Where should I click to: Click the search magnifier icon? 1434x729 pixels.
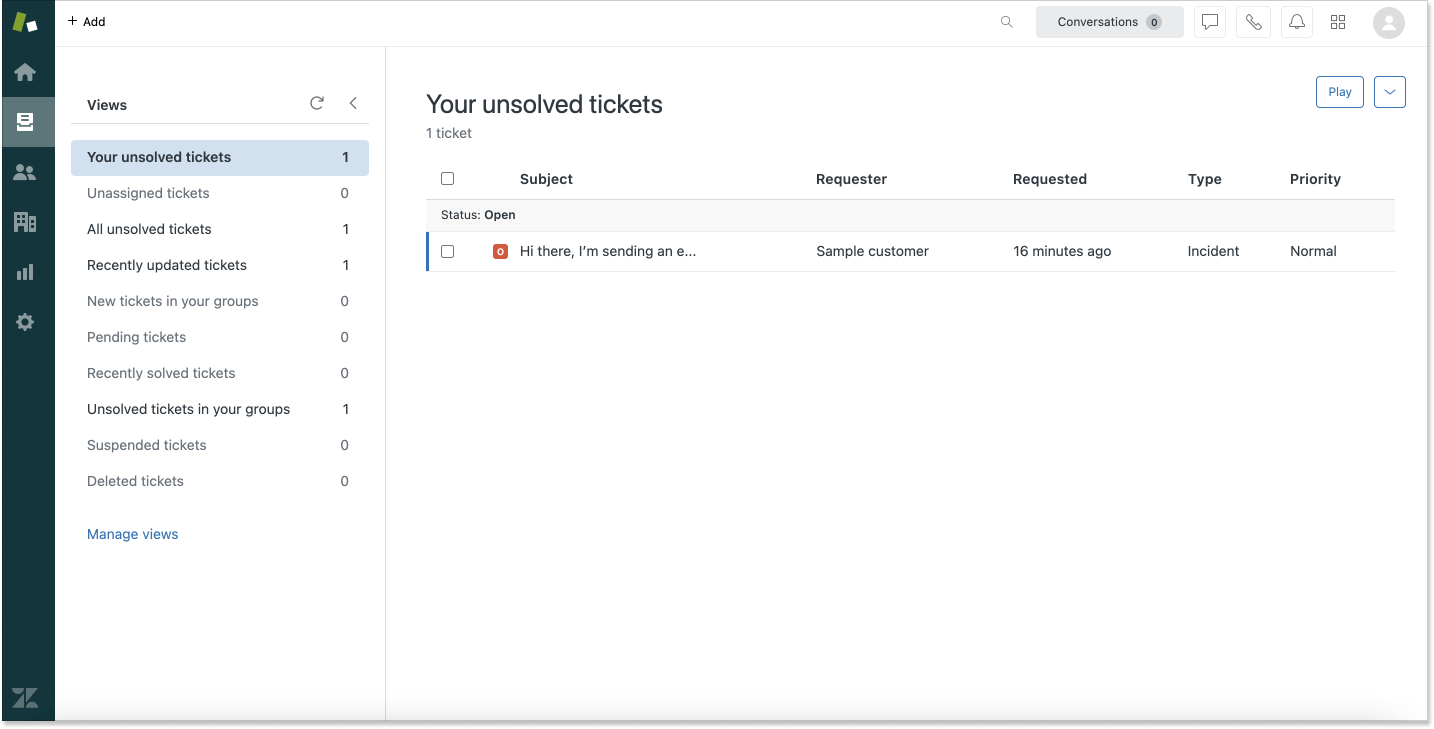pos(1007,22)
